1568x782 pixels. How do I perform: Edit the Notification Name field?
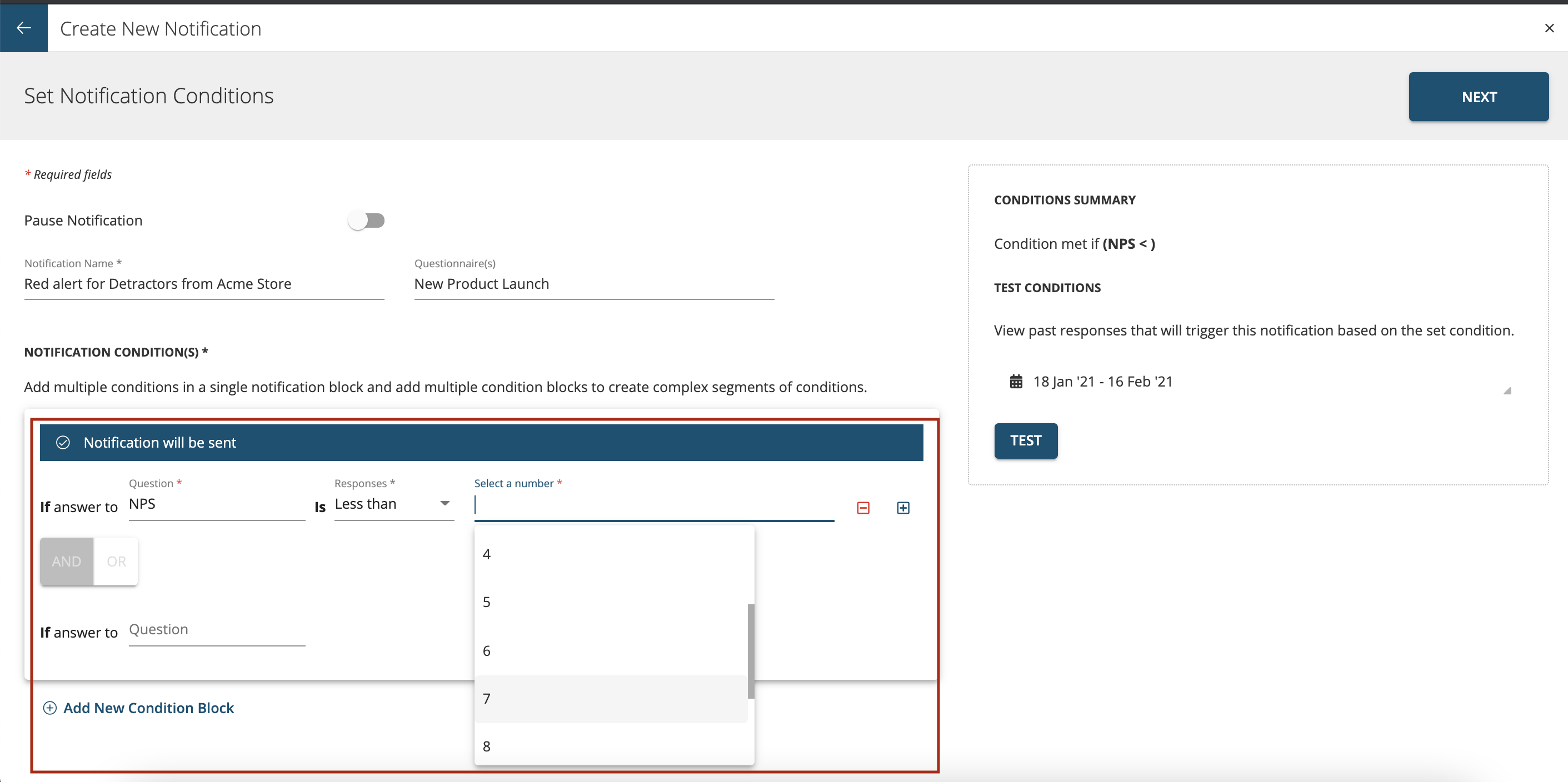tap(204, 284)
